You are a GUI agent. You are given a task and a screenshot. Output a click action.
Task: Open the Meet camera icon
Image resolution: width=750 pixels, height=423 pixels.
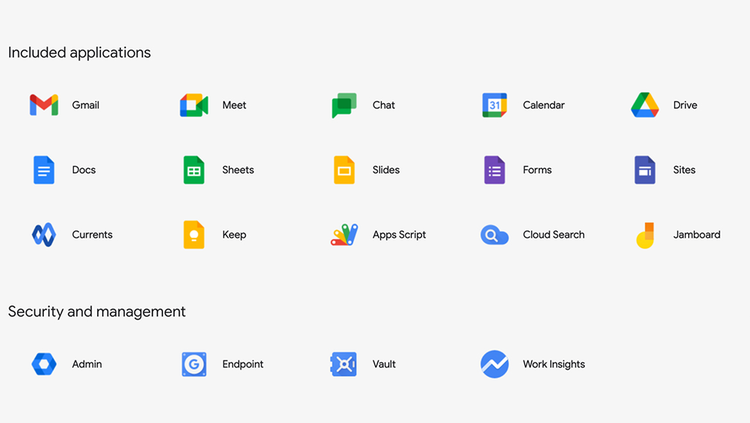pos(194,105)
